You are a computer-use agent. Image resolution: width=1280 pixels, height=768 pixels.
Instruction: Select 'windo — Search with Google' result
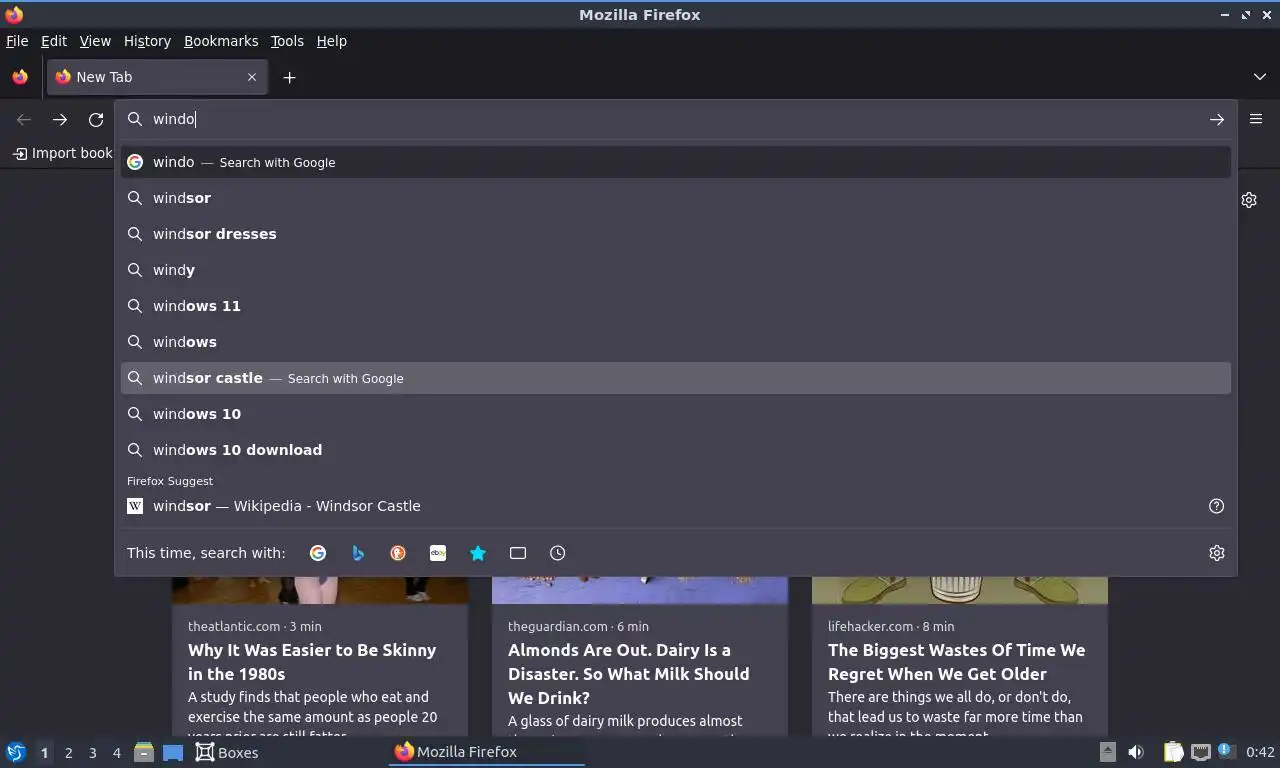[676, 162]
